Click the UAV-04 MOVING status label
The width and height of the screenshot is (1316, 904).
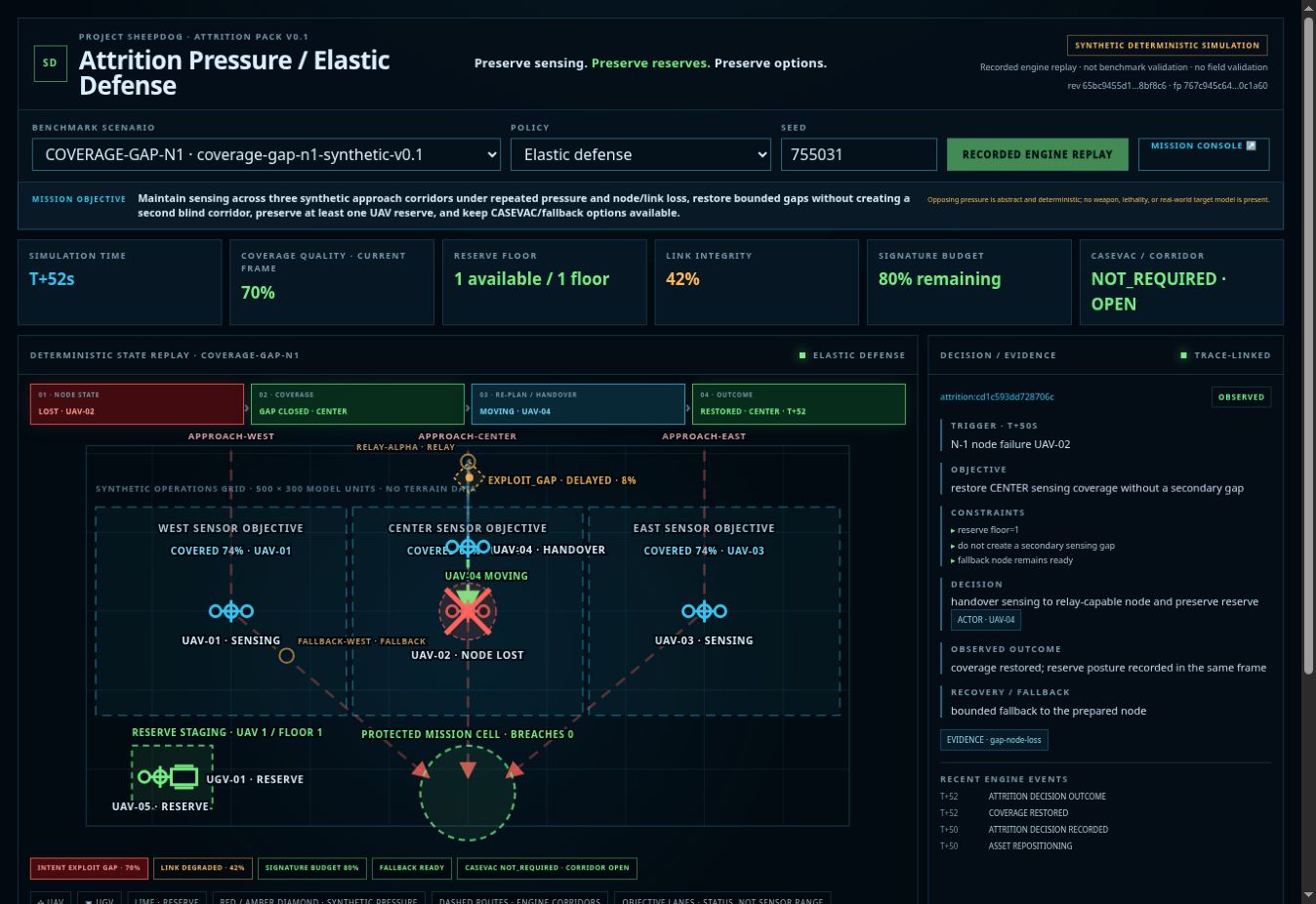coord(486,576)
